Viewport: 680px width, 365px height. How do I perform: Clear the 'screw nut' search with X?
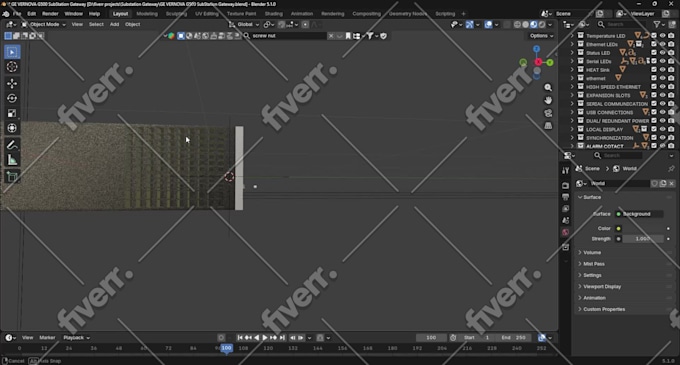pyautogui.click(x=331, y=36)
